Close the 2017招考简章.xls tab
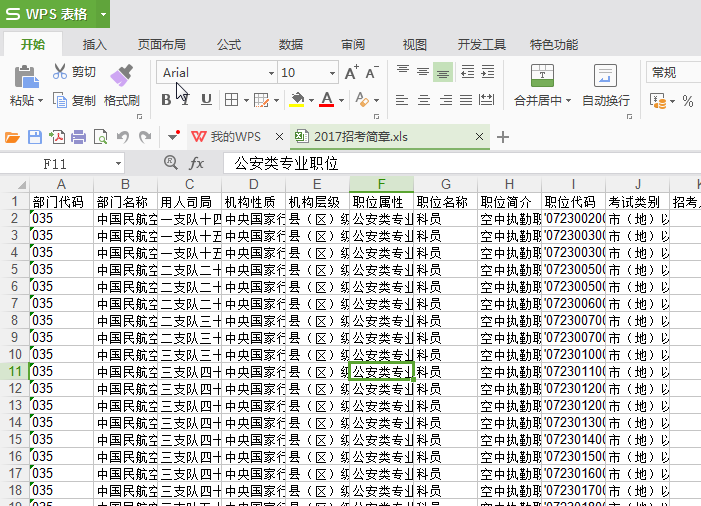The image size is (701, 506). pos(479,136)
